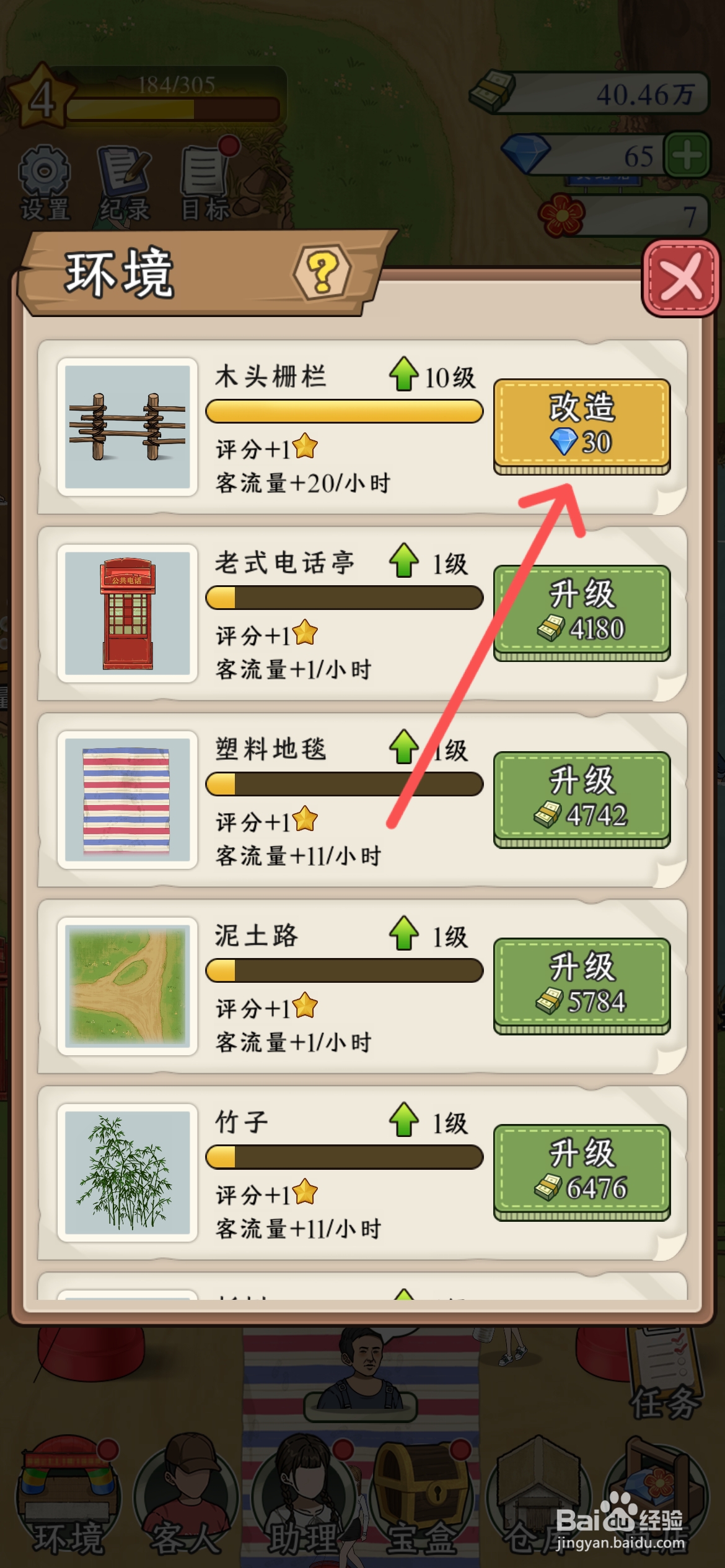
Task: Tap the 改造 button costing 30 diamonds
Action: 581,427
